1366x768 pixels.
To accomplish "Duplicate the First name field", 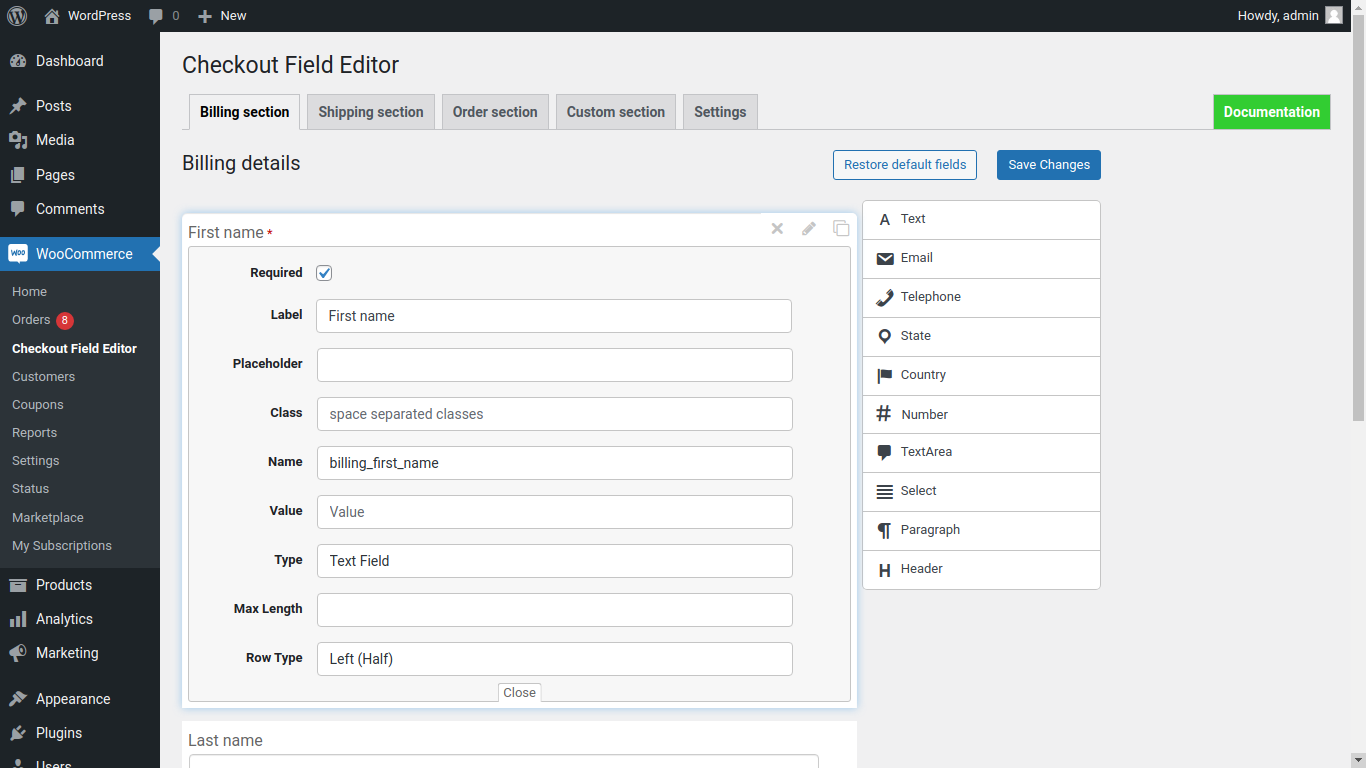I will (x=841, y=229).
